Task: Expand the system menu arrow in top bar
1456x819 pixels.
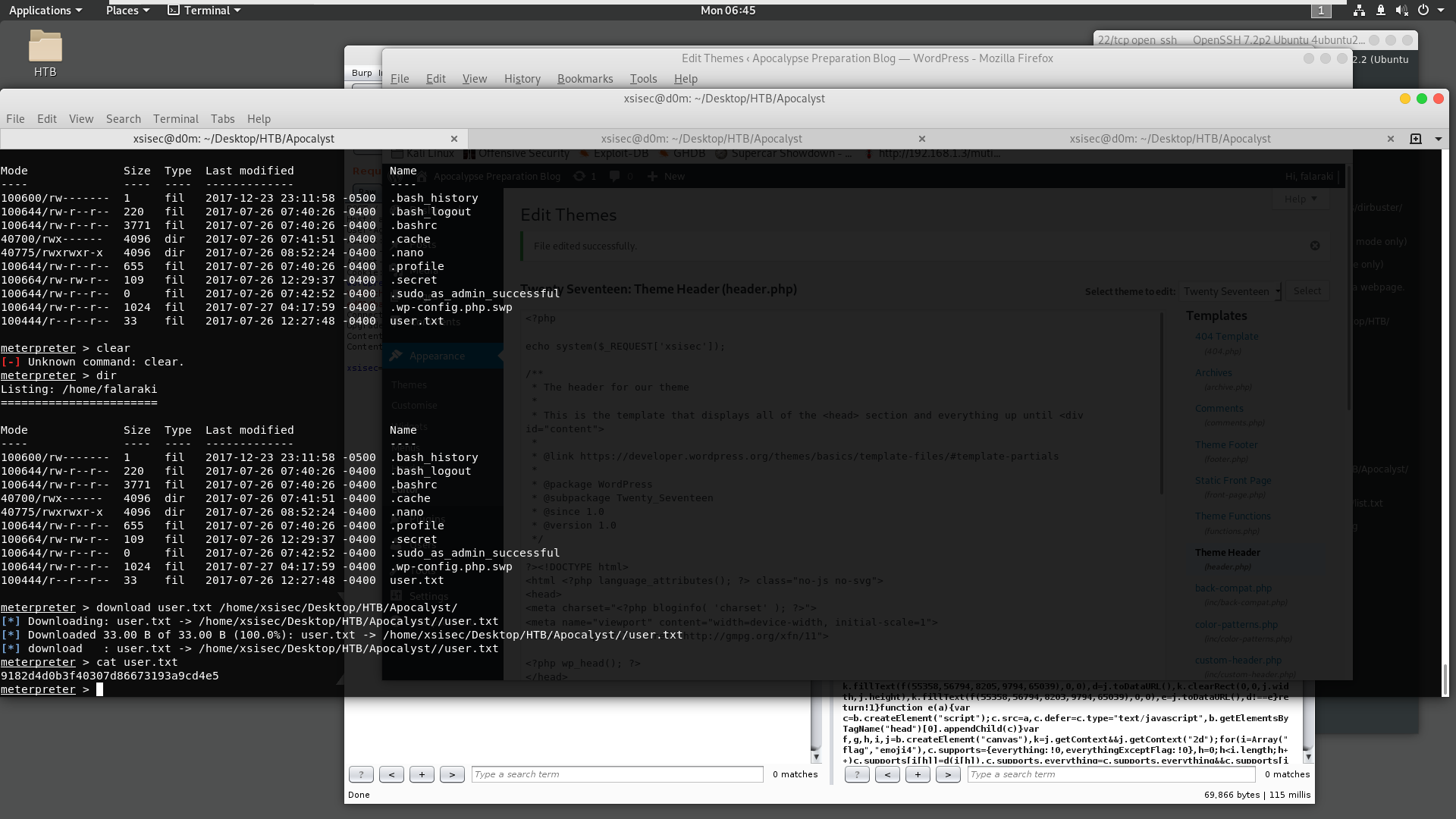Action: pos(1440,11)
